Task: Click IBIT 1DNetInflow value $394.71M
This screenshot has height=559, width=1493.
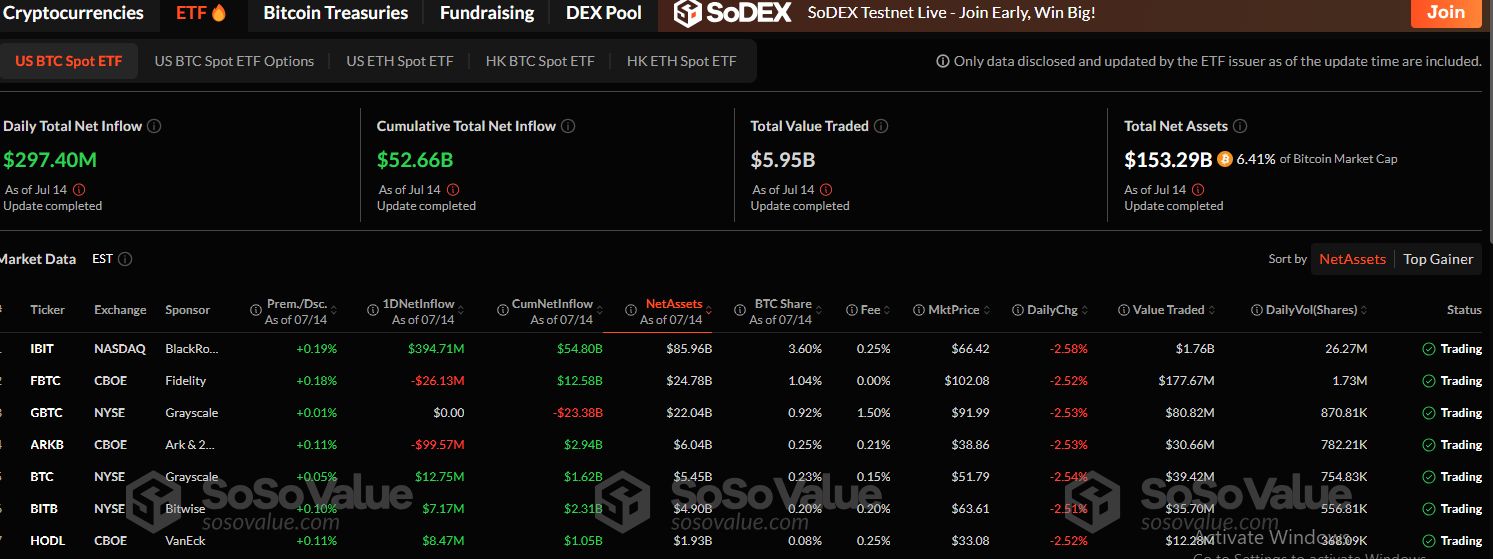Action: pos(436,349)
